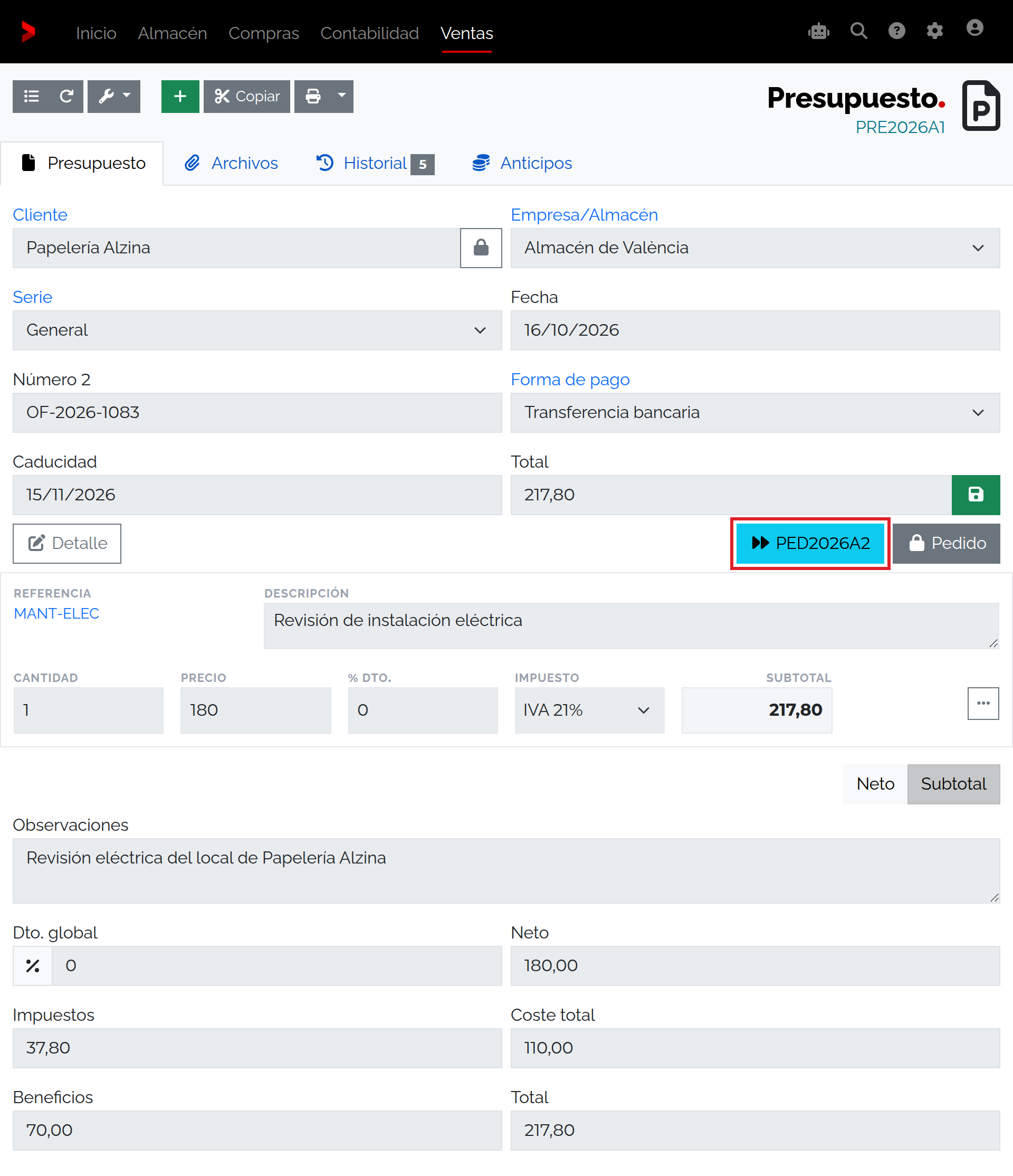Click the lock icon next to Cliente
This screenshot has height=1176, width=1013.
click(x=481, y=248)
